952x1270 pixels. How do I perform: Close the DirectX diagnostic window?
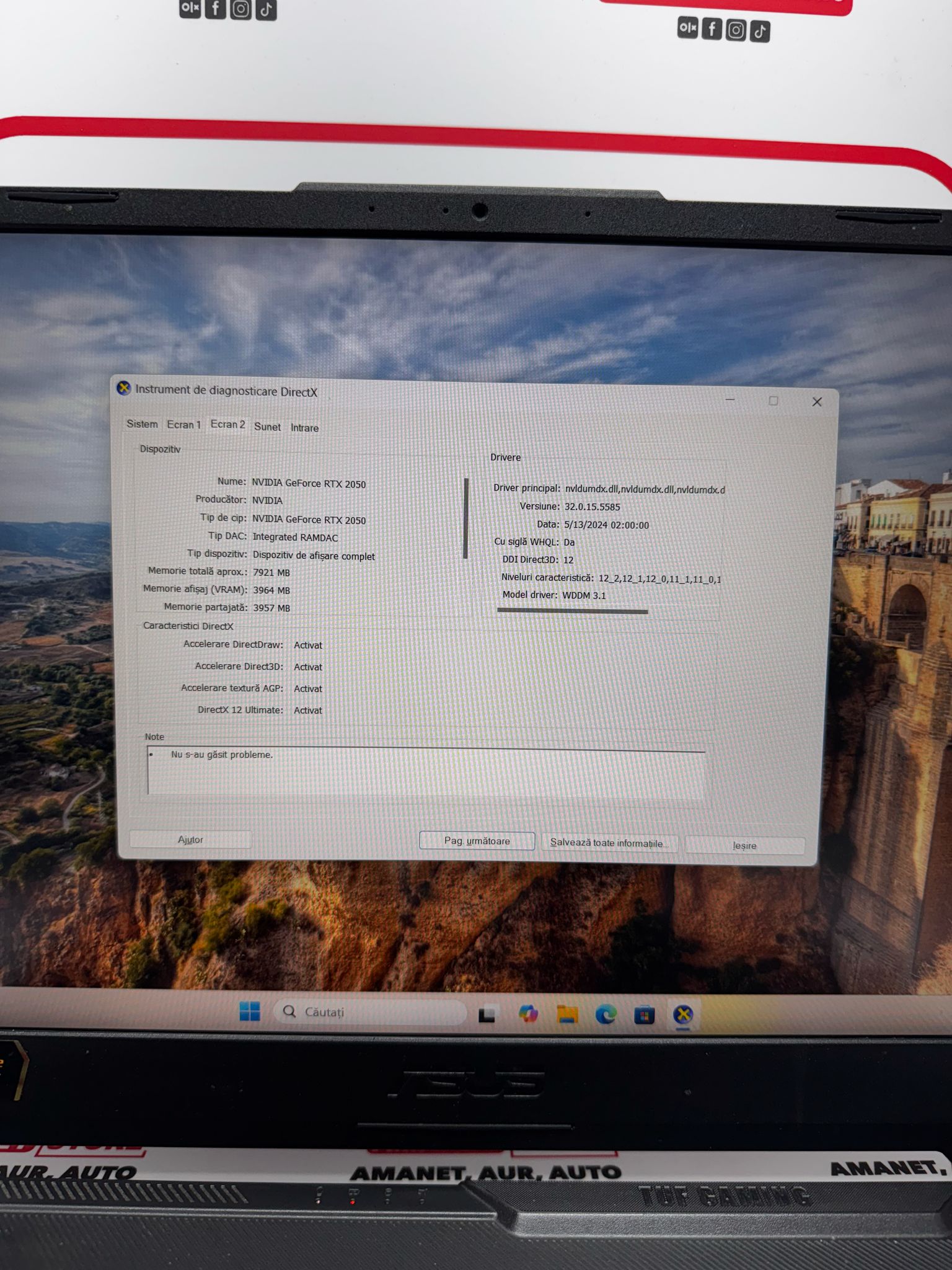[817, 402]
